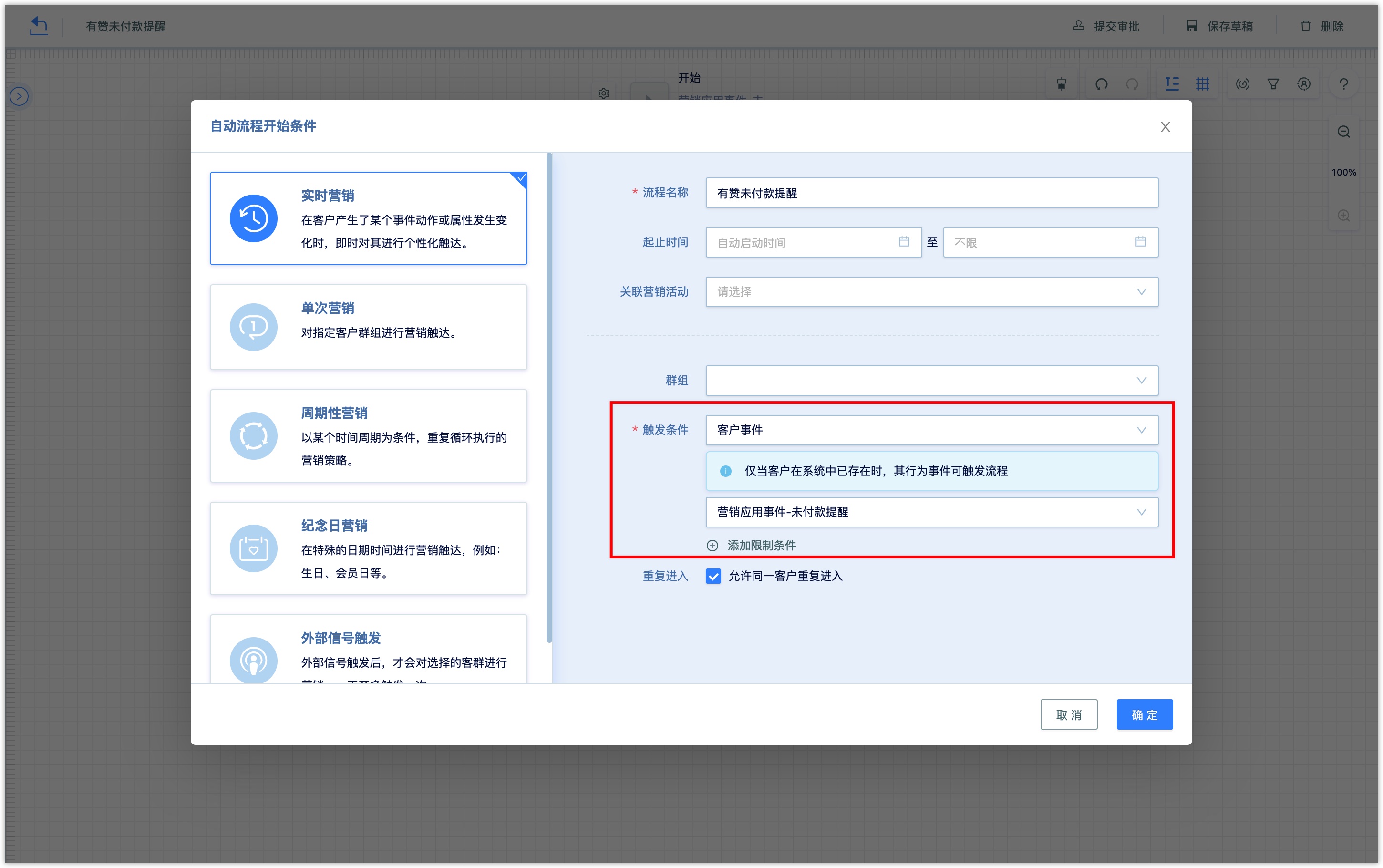Image resolution: width=1383 pixels, height=868 pixels.
Task: Select the 单次营销 card
Action: click(369, 327)
